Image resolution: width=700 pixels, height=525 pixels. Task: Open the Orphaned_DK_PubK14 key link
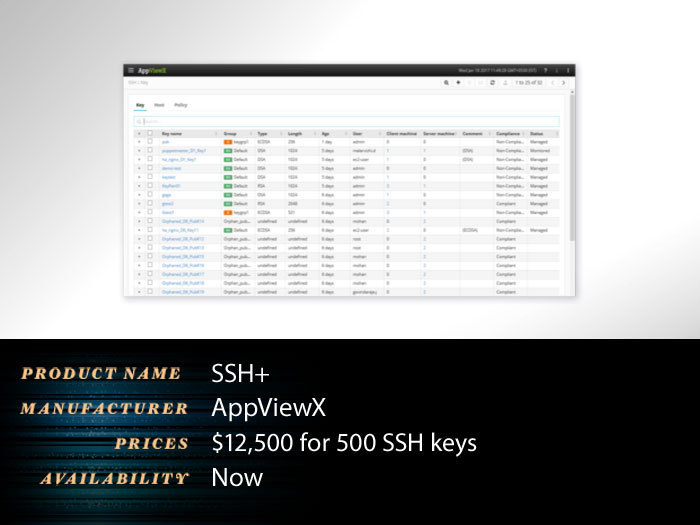click(183, 221)
